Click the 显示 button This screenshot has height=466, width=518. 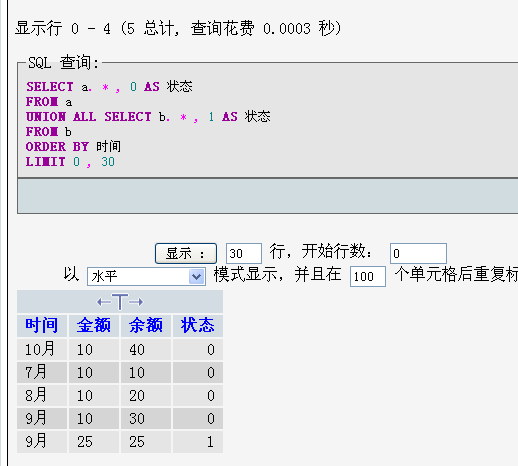pos(186,254)
